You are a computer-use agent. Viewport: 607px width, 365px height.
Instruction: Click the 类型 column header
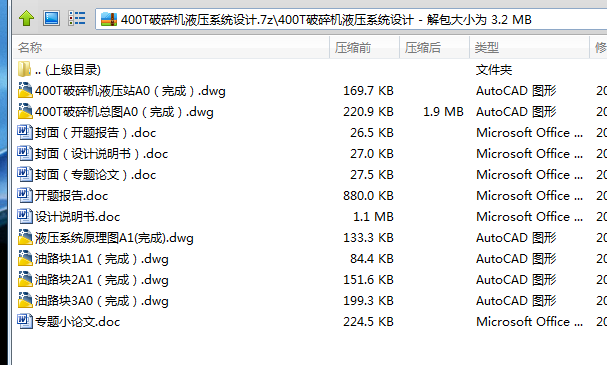pyautogui.click(x=529, y=48)
